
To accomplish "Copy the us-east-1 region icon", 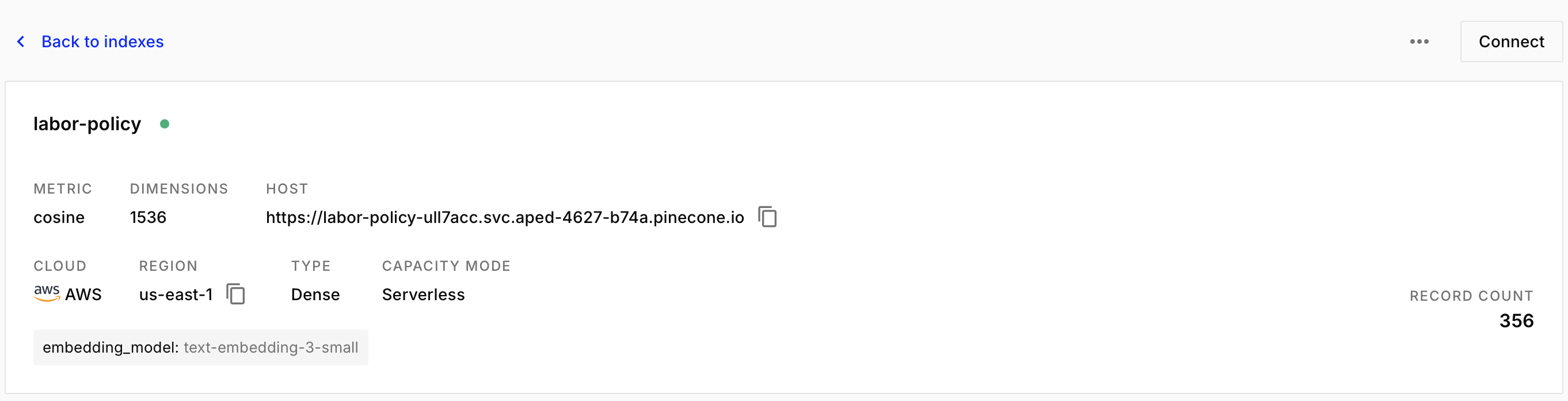I will pyautogui.click(x=235, y=294).
